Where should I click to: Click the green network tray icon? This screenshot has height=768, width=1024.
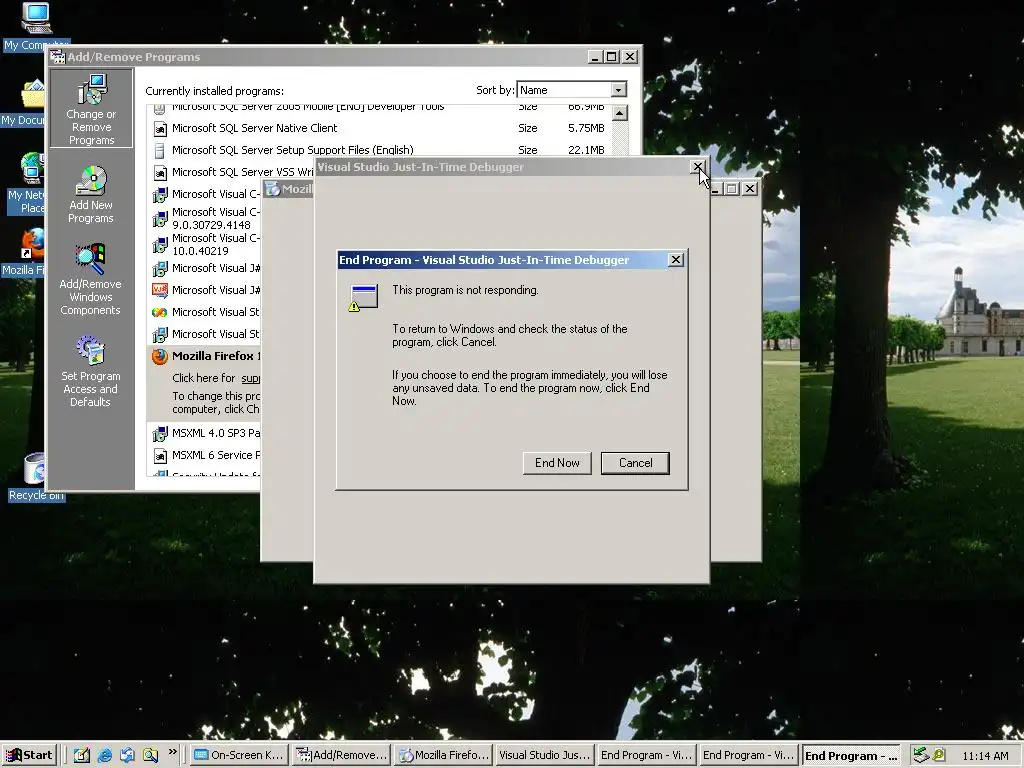pos(921,755)
